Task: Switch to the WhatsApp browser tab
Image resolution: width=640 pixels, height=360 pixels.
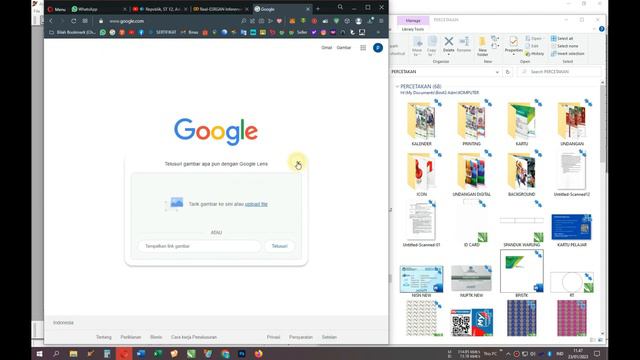Action: click(98, 9)
